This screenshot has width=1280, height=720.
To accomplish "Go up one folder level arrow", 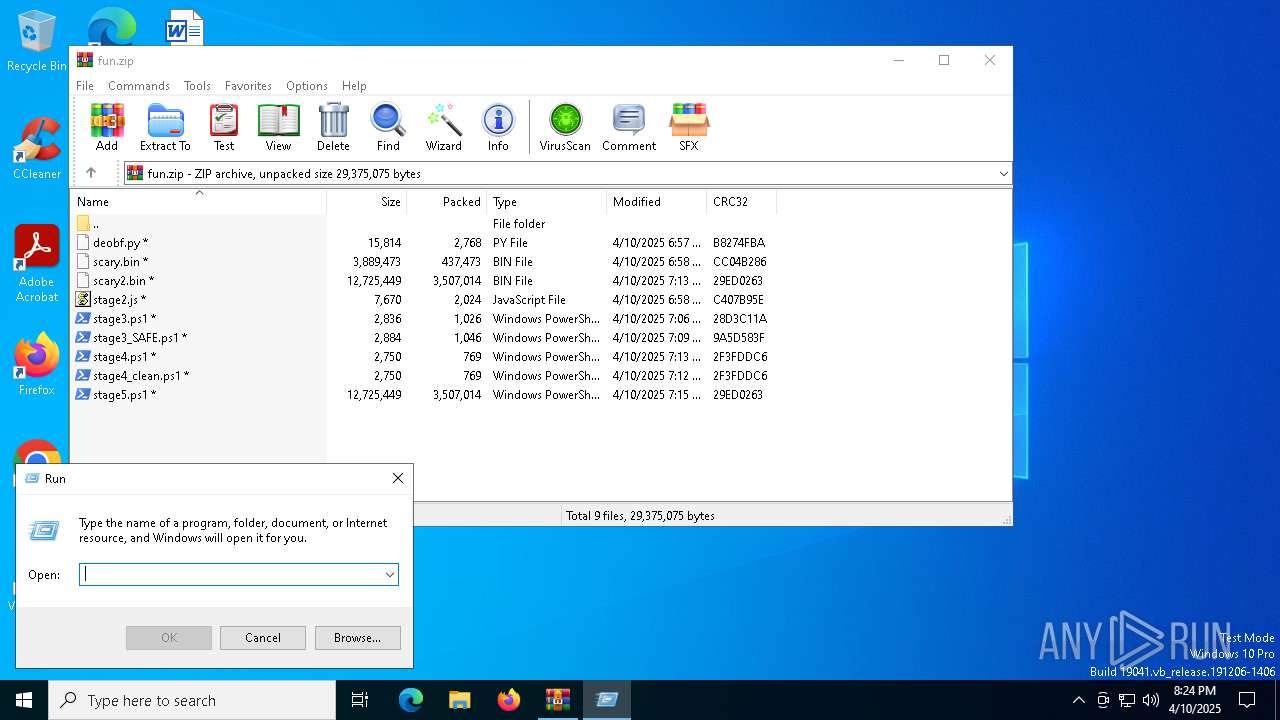I will click(91, 173).
